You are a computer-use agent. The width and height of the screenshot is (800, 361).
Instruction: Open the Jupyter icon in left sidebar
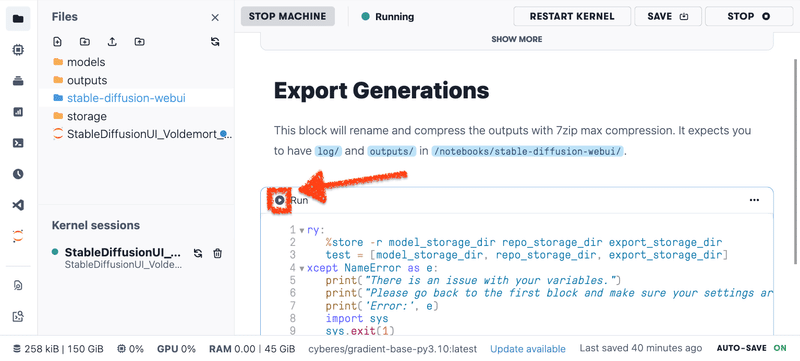(18, 237)
